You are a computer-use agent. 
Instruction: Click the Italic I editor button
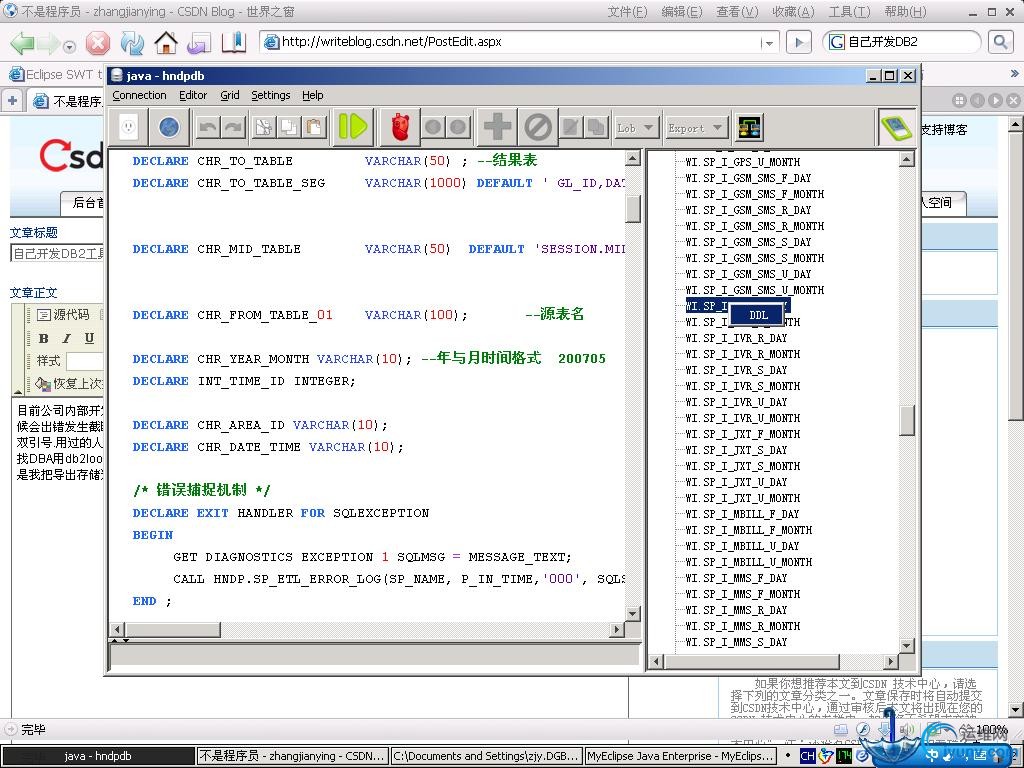point(66,338)
